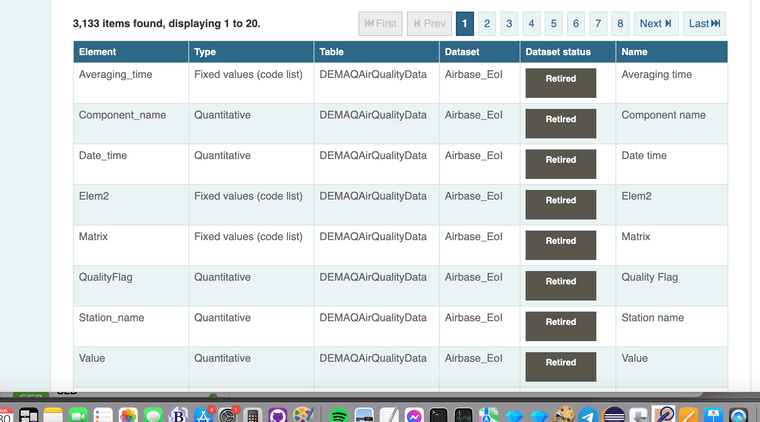
Task: Open Calculator from the dock
Action: (253, 415)
